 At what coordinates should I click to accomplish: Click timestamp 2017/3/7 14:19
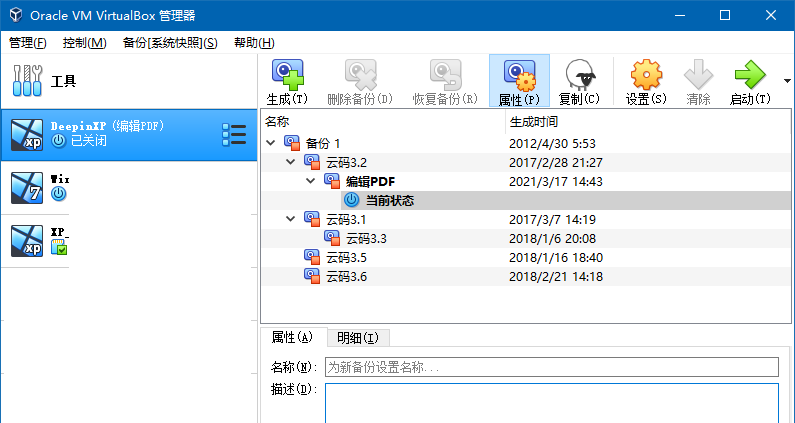pos(552,220)
